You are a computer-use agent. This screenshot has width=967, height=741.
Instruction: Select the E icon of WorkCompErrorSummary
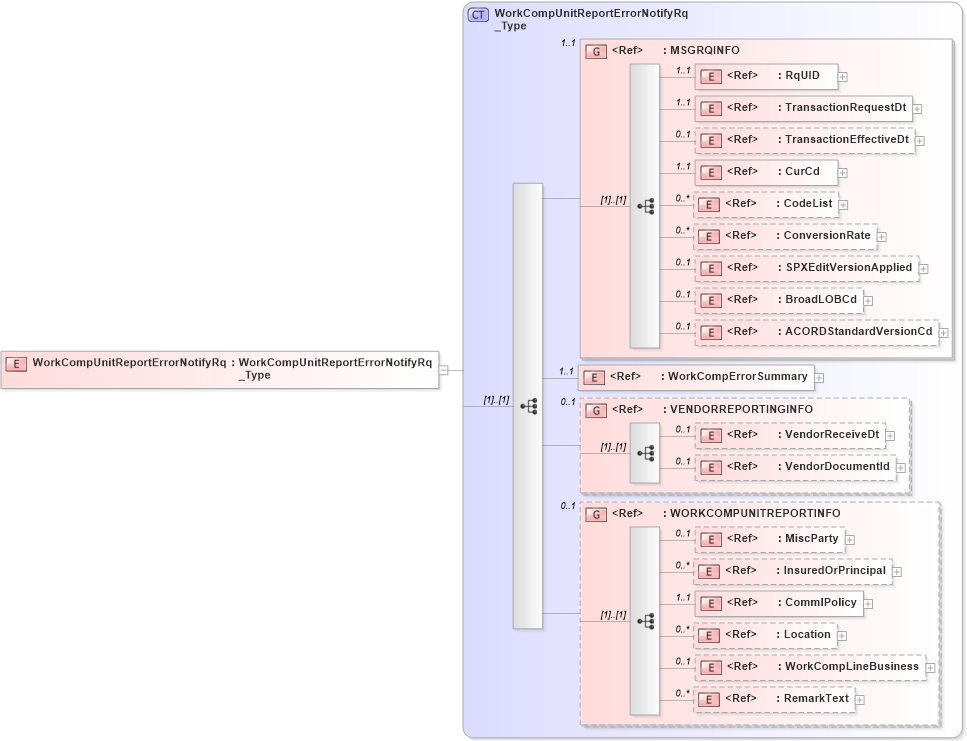click(x=594, y=377)
